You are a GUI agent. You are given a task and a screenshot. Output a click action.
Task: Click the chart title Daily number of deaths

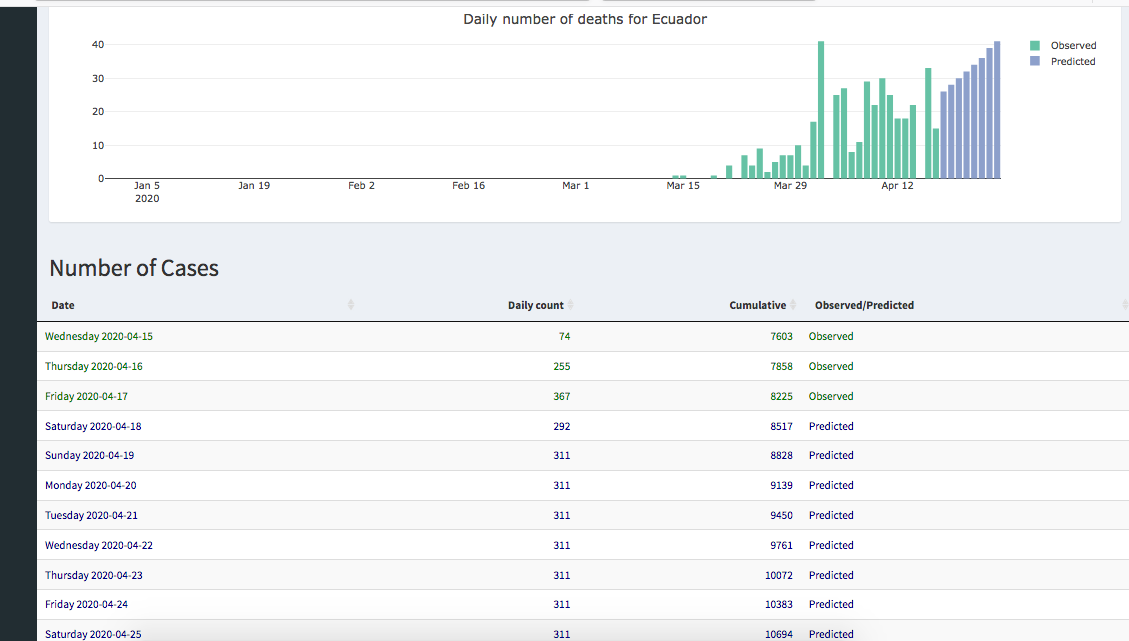click(585, 20)
